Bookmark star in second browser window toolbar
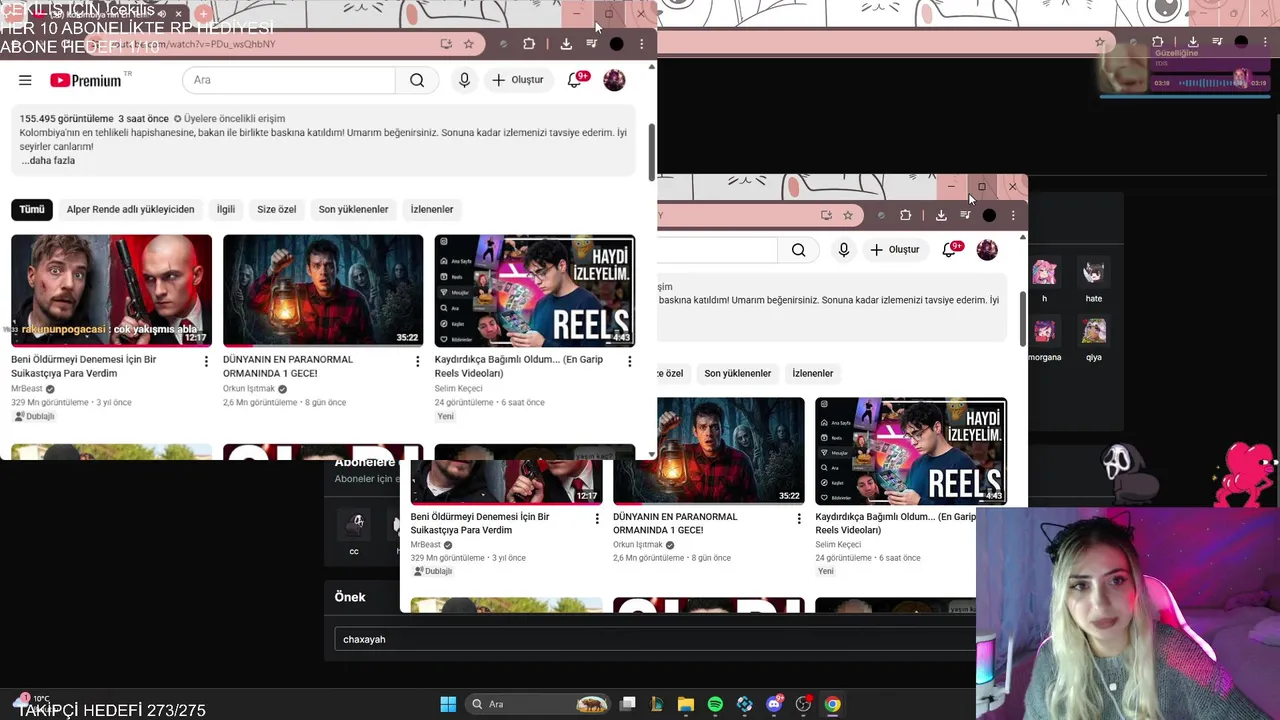Viewport: 1280px width, 720px height. (848, 215)
